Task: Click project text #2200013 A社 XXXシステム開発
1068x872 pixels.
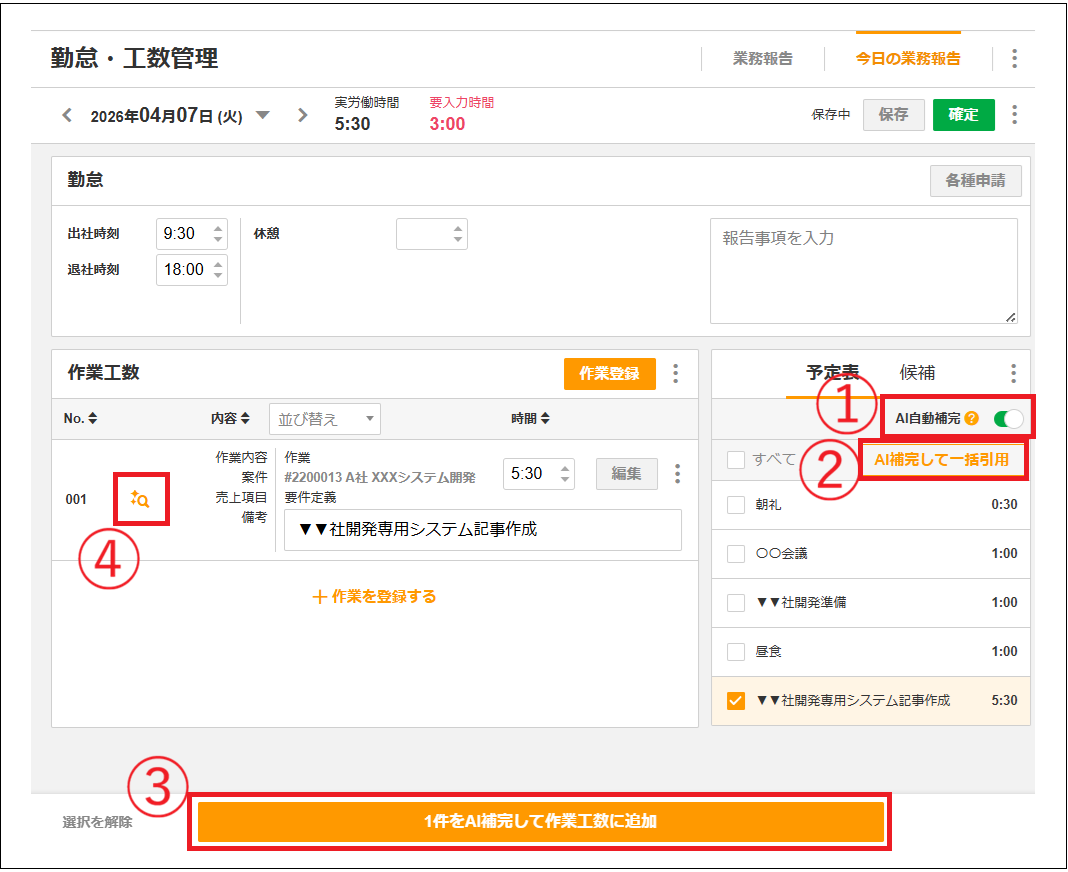Action: pyautogui.click(x=380, y=478)
